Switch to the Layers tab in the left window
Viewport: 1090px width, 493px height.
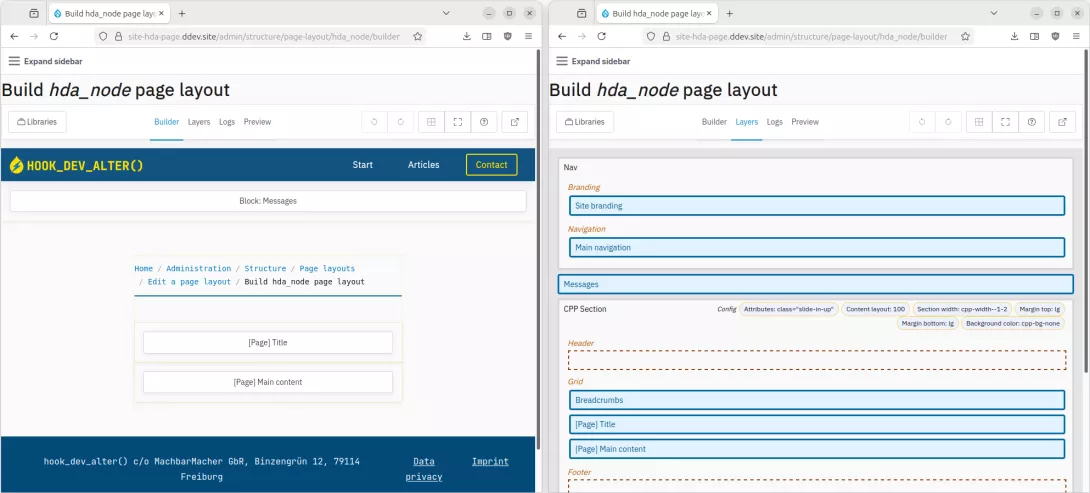(199, 122)
